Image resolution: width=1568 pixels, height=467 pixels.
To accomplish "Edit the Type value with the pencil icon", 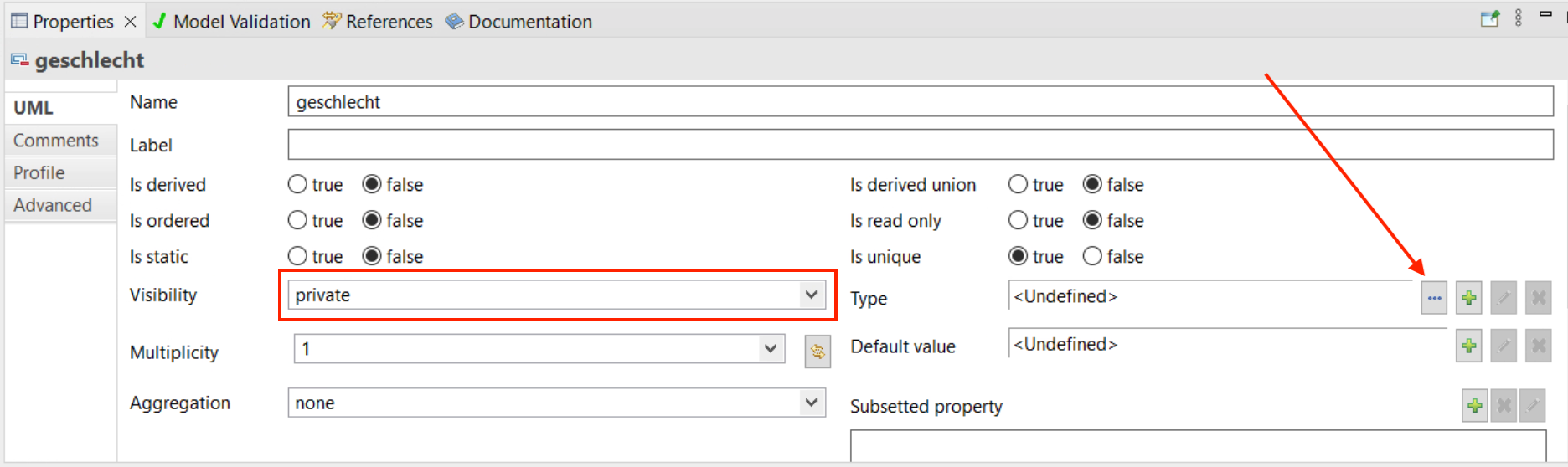I will pos(1504,298).
